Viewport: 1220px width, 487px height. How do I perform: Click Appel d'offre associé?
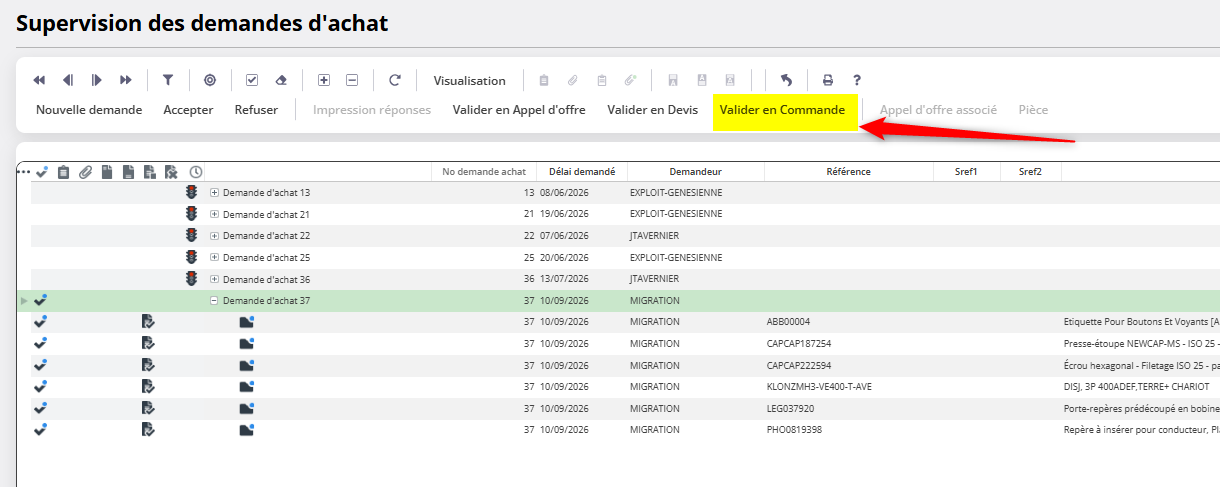938,110
